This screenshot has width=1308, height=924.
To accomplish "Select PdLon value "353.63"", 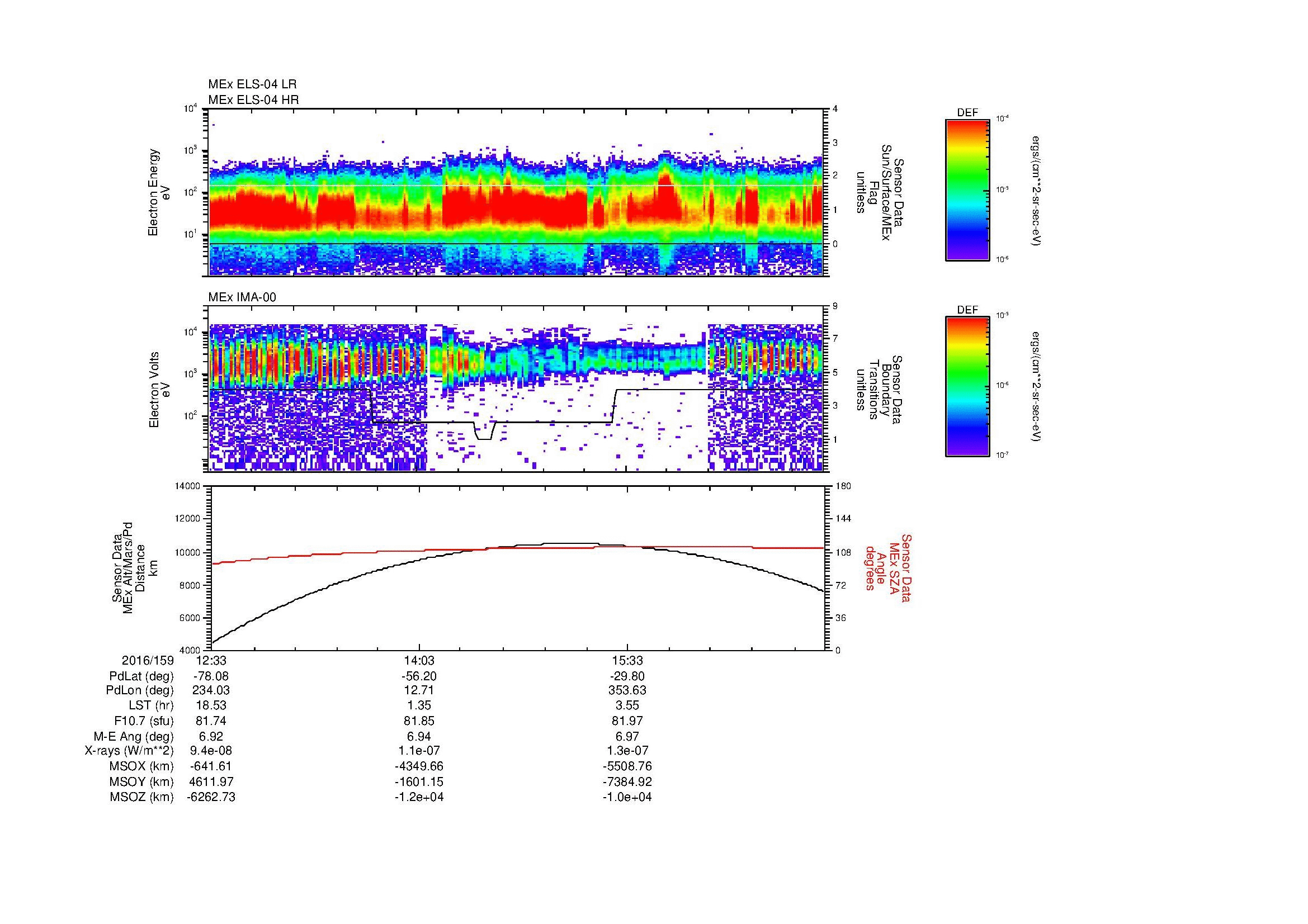I will coord(627,690).
